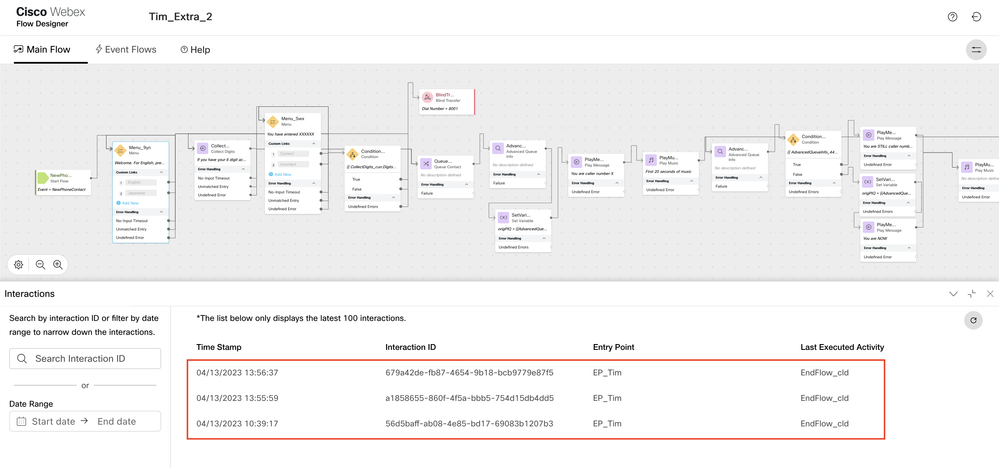Open interaction 679a42de-fb87-4654-9b18-bcb9779e87f5
999x468 pixels.
click(x=470, y=372)
